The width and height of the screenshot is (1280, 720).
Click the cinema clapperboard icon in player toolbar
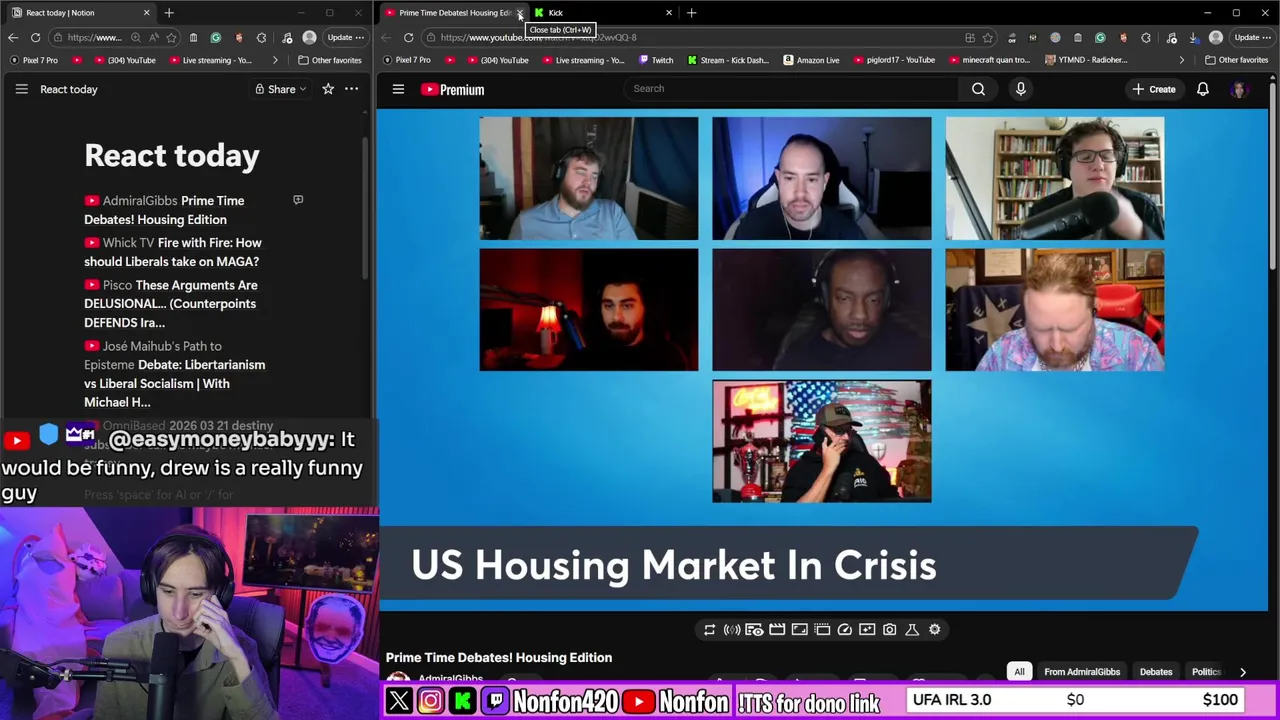click(x=777, y=629)
